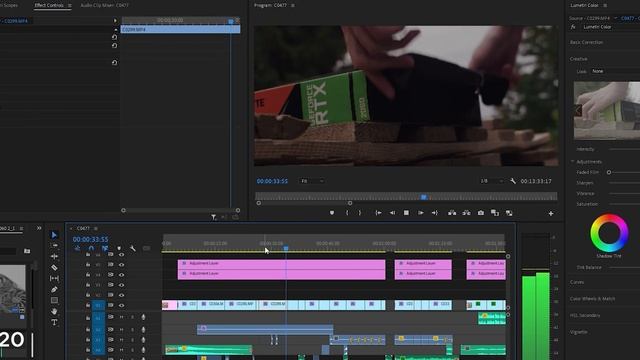Select the Selection tool arrow
The height and width of the screenshot is (360, 640).
pyautogui.click(x=54, y=235)
